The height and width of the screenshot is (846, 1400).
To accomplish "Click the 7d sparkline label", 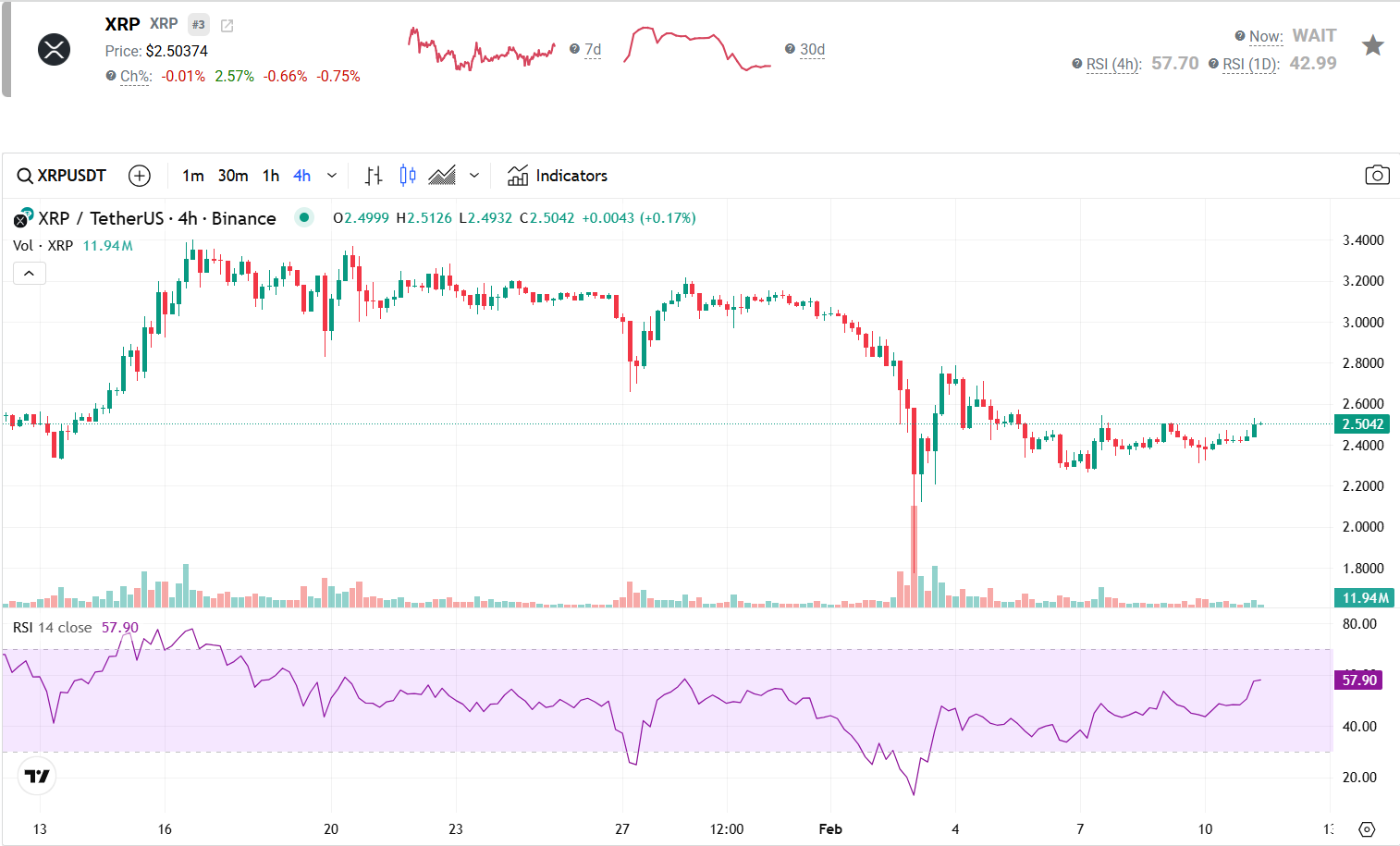I will pos(593,50).
